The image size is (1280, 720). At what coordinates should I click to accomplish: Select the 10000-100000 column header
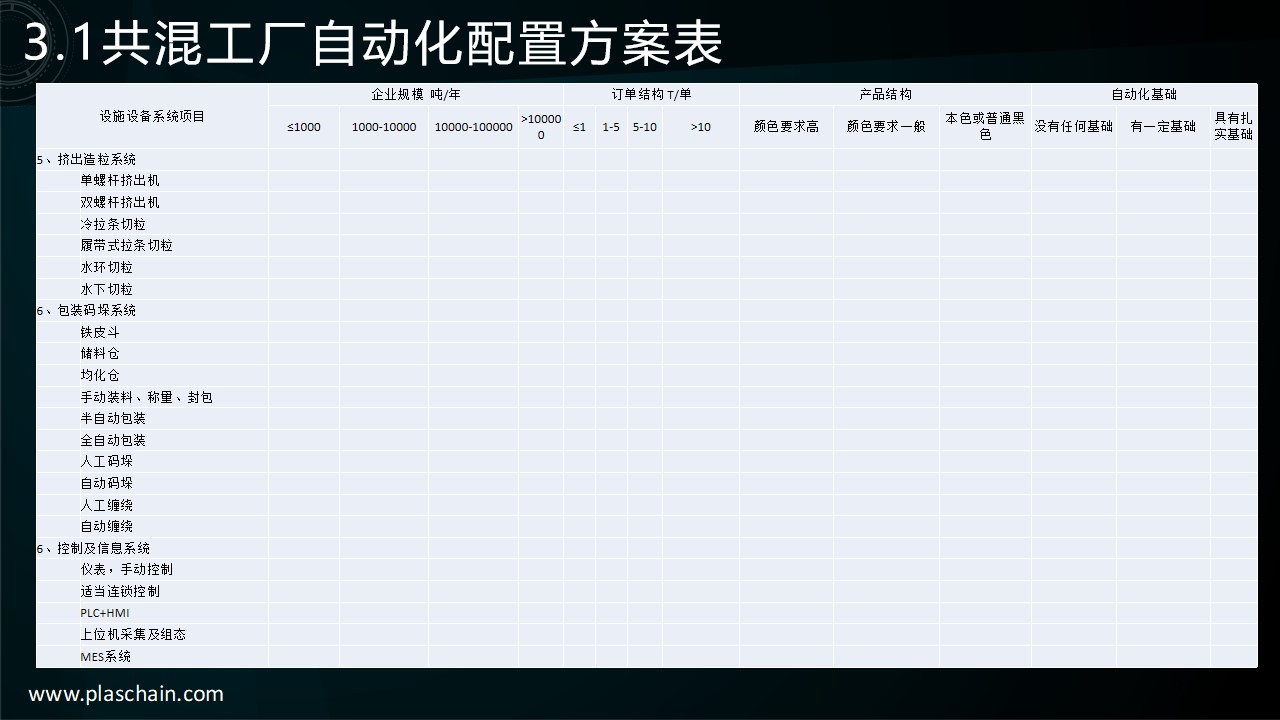[473, 127]
